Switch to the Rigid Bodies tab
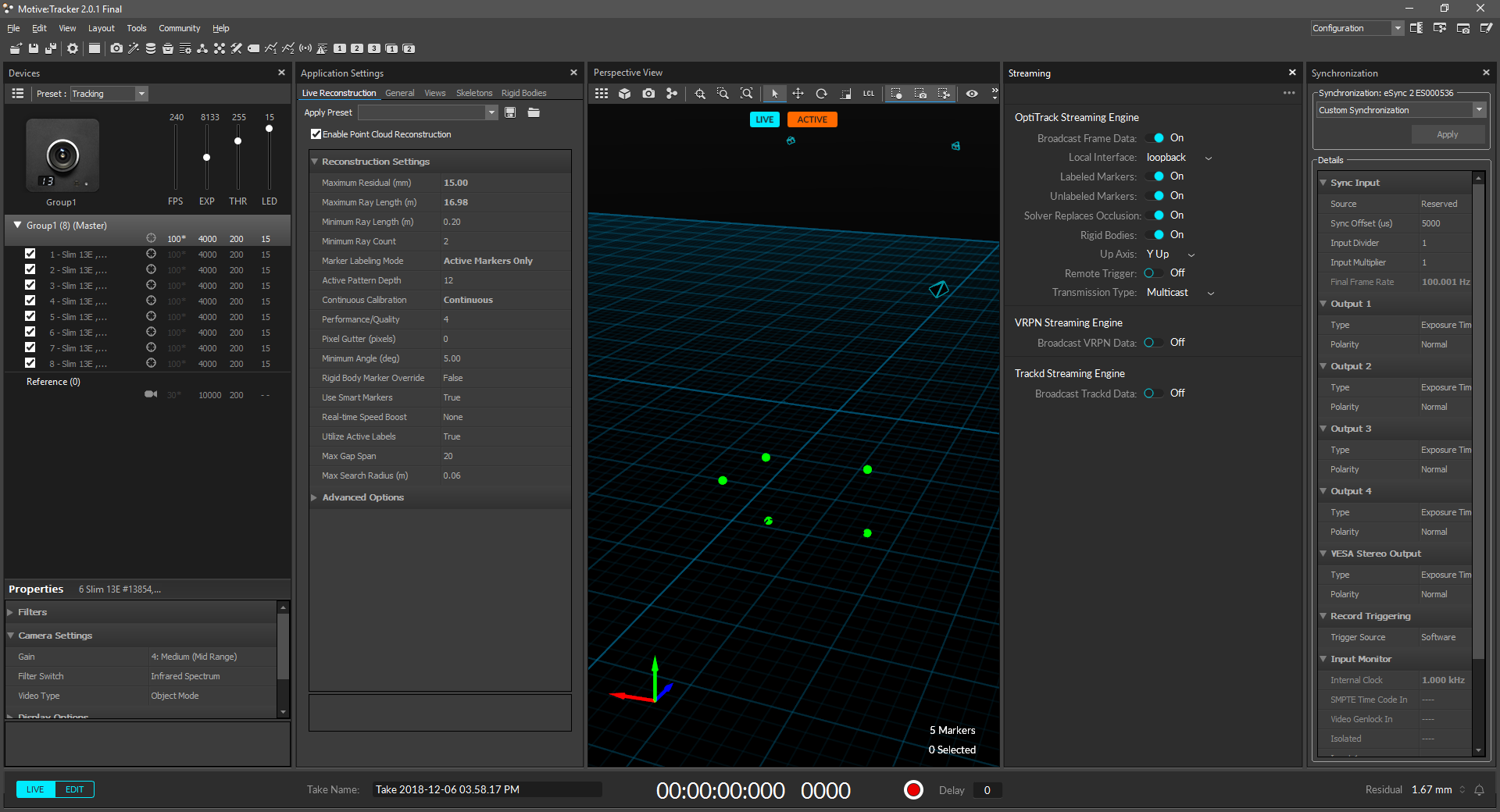The height and width of the screenshot is (812, 1500). click(x=523, y=93)
